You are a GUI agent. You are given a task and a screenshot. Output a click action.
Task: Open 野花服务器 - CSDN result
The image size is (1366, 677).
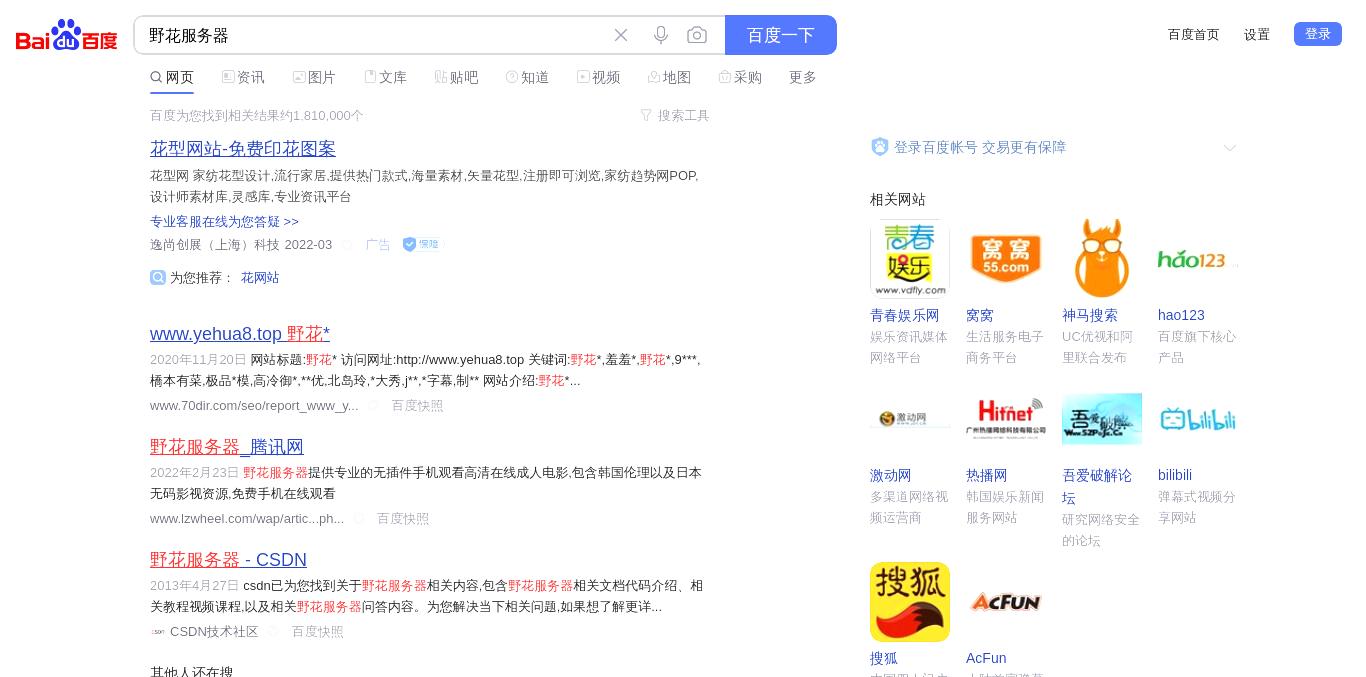pyautogui.click(x=228, y=560)
